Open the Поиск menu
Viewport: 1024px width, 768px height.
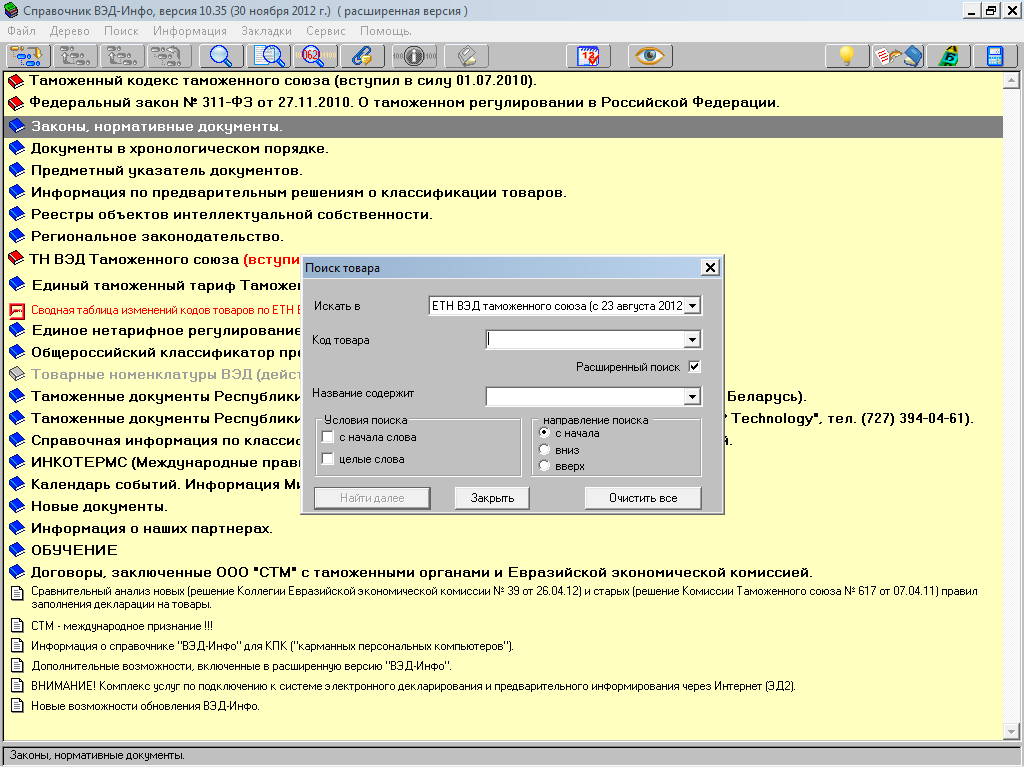[121, 31]
